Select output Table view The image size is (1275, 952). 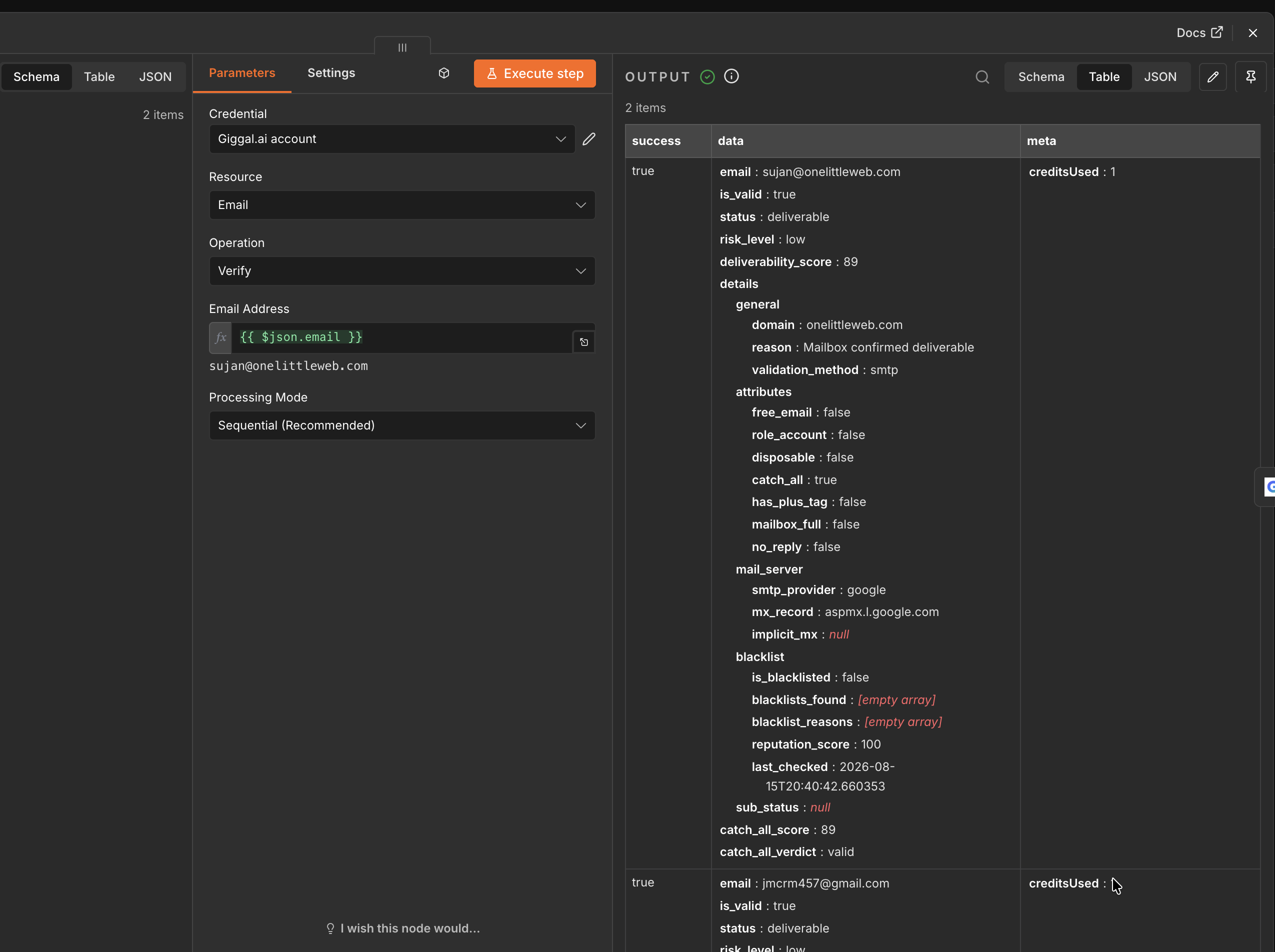click(1104, 76)
